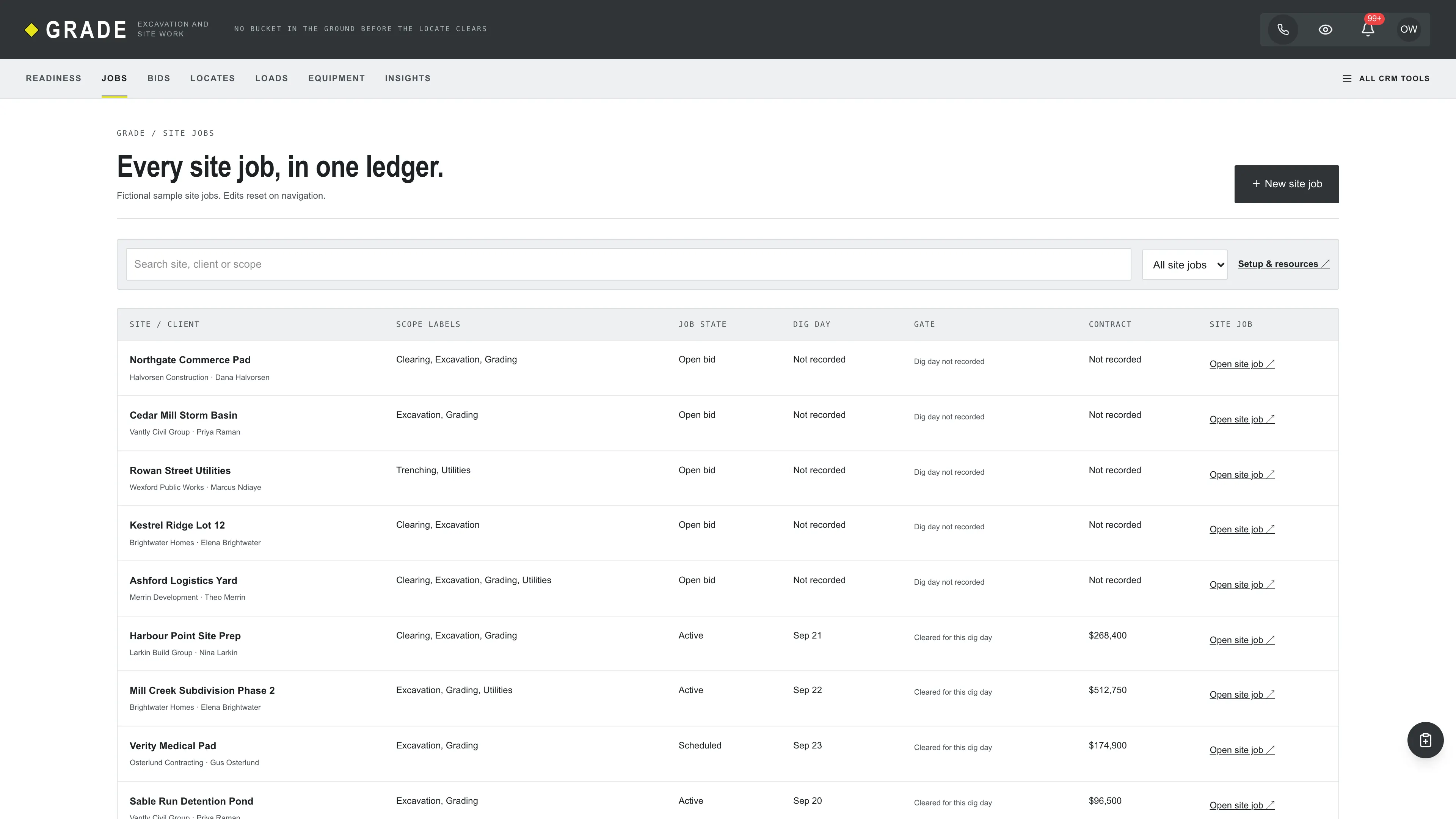Viewport: 1456px width, 819px height.
Task: Click the JOB STATE column header
Action: click(703, 325)
